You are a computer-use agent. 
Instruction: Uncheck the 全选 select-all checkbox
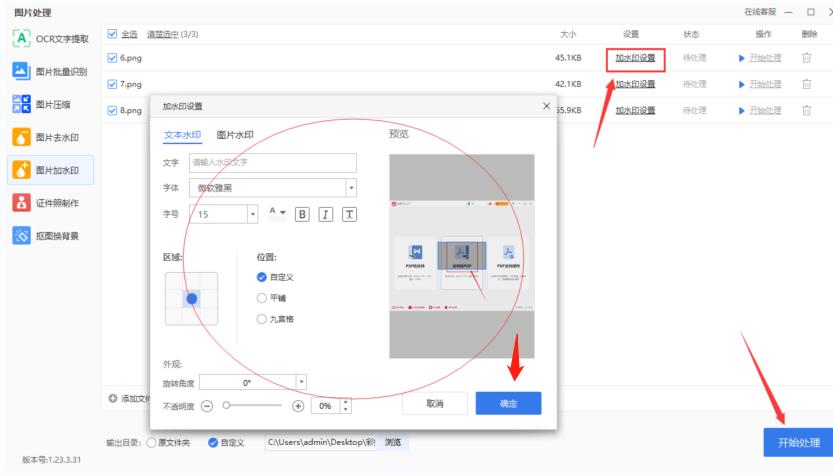click(x=111, y=35)
